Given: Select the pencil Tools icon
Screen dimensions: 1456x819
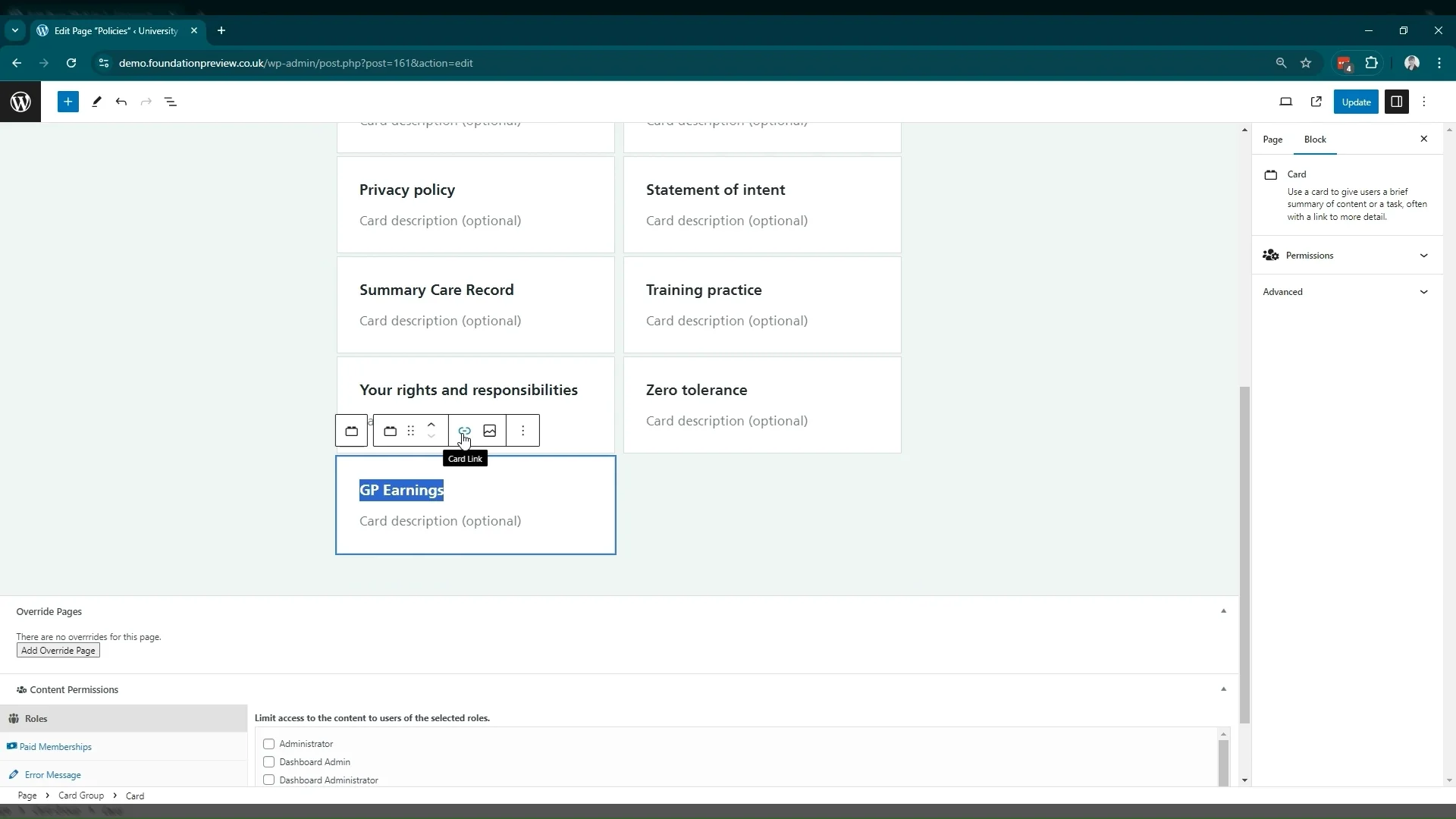Looking at the screenshot, I should [96, 102].
